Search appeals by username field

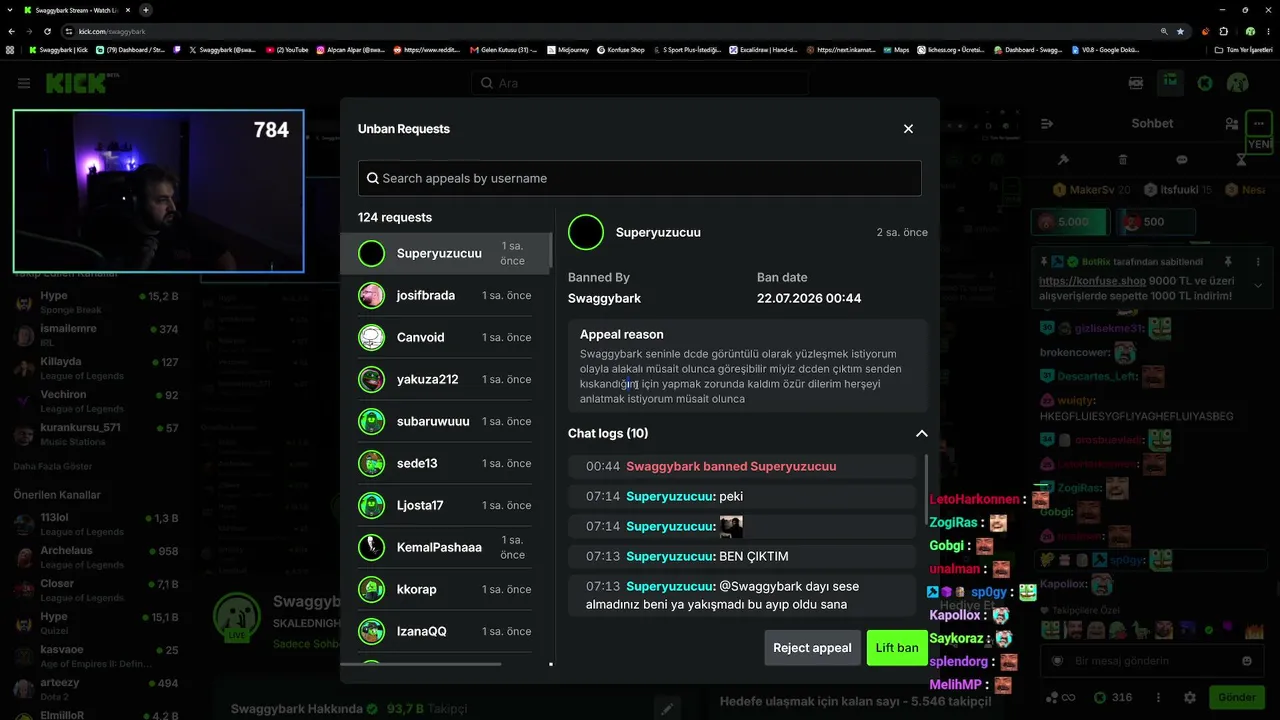pos(640,178)
